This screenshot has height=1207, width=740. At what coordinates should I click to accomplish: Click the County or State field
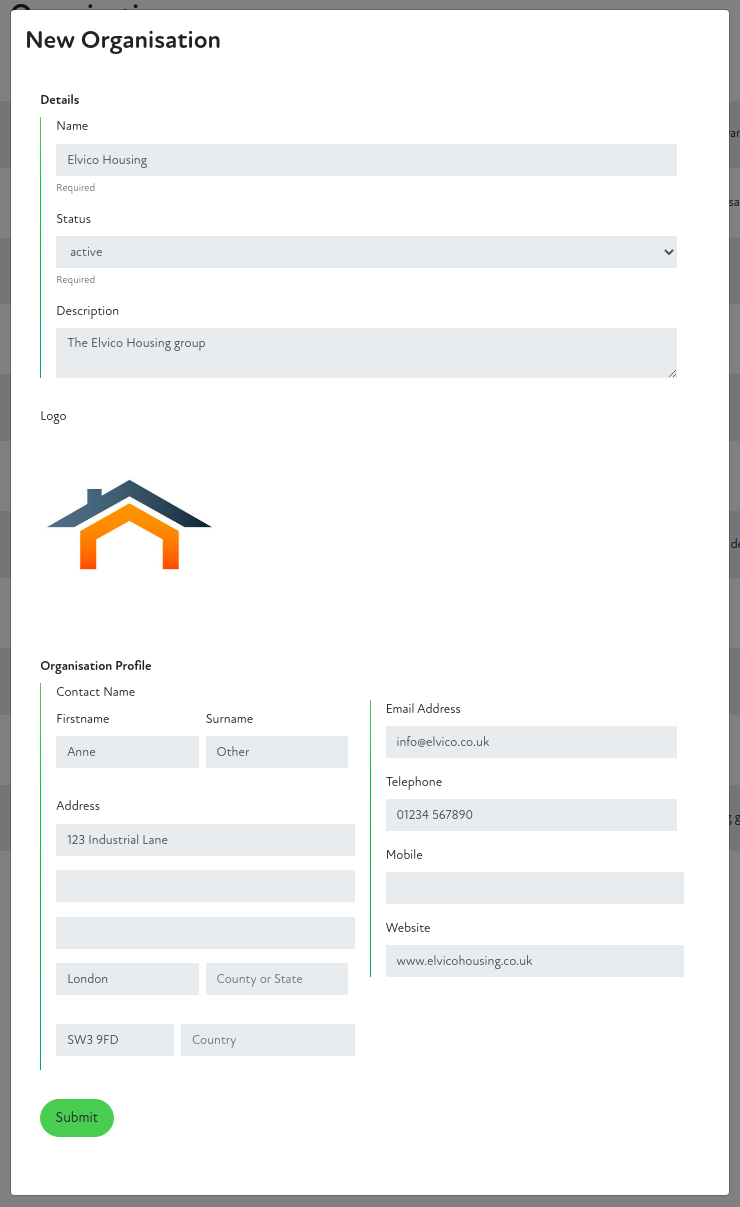[276, 979]
